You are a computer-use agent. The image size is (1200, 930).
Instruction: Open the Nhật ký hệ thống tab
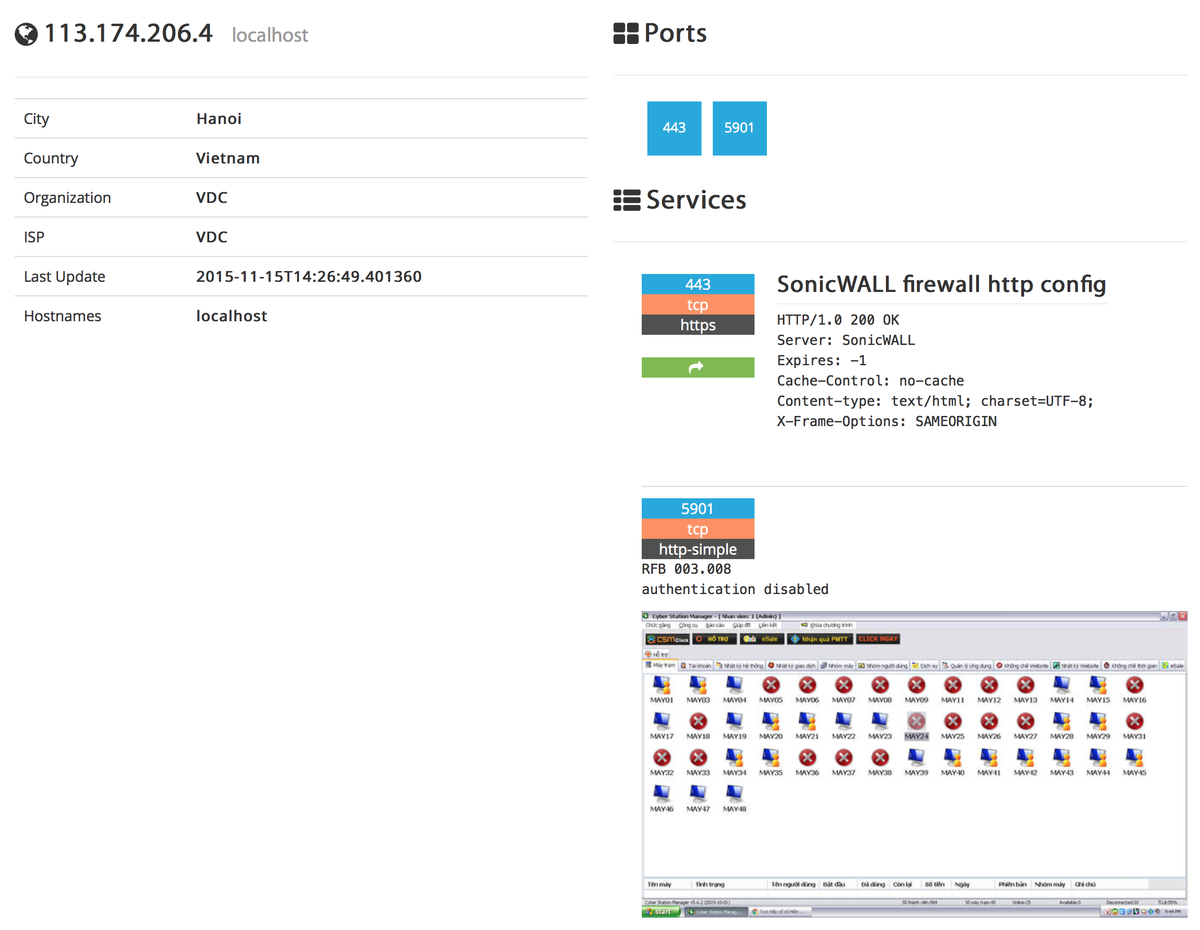740,665
